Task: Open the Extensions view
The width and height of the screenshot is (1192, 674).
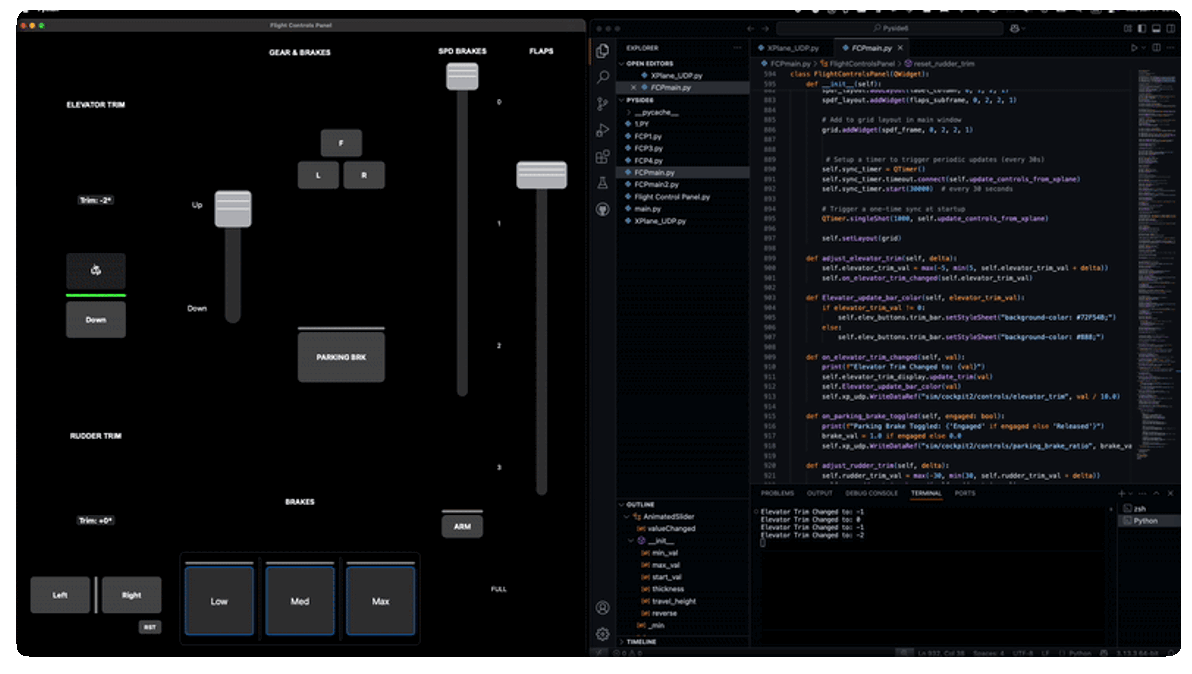Action: 602,156
